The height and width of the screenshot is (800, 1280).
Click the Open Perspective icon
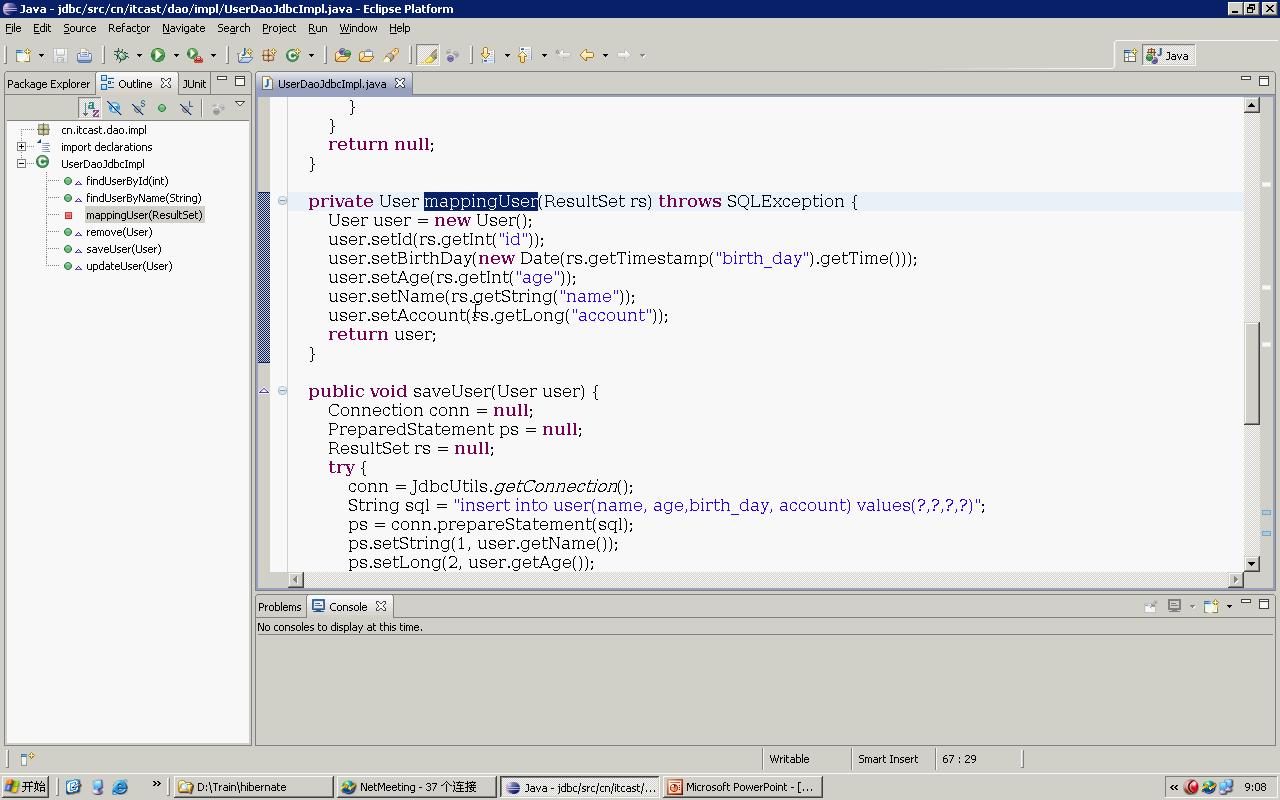coord(1129,56)
